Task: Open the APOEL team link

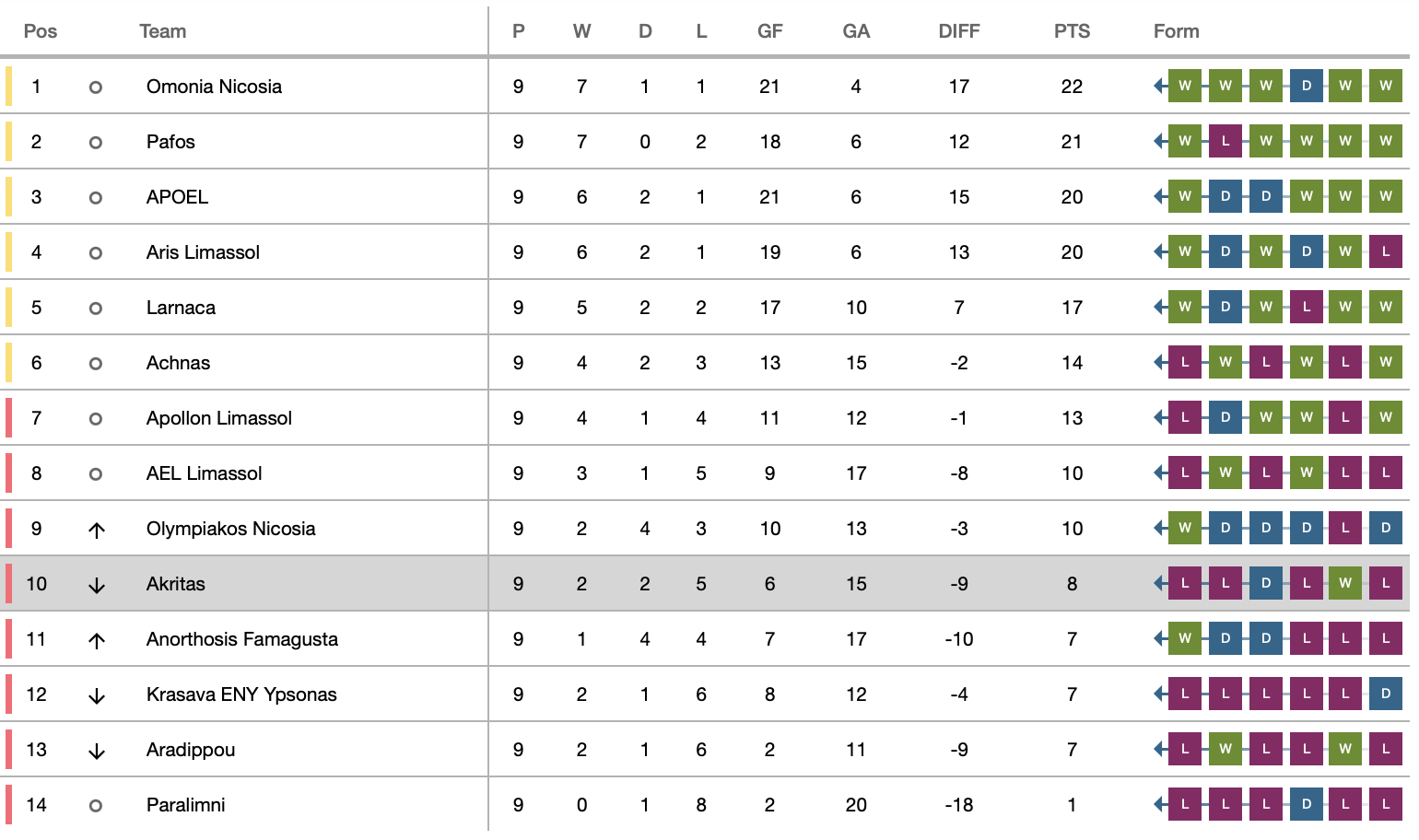Action: (177, 197)
